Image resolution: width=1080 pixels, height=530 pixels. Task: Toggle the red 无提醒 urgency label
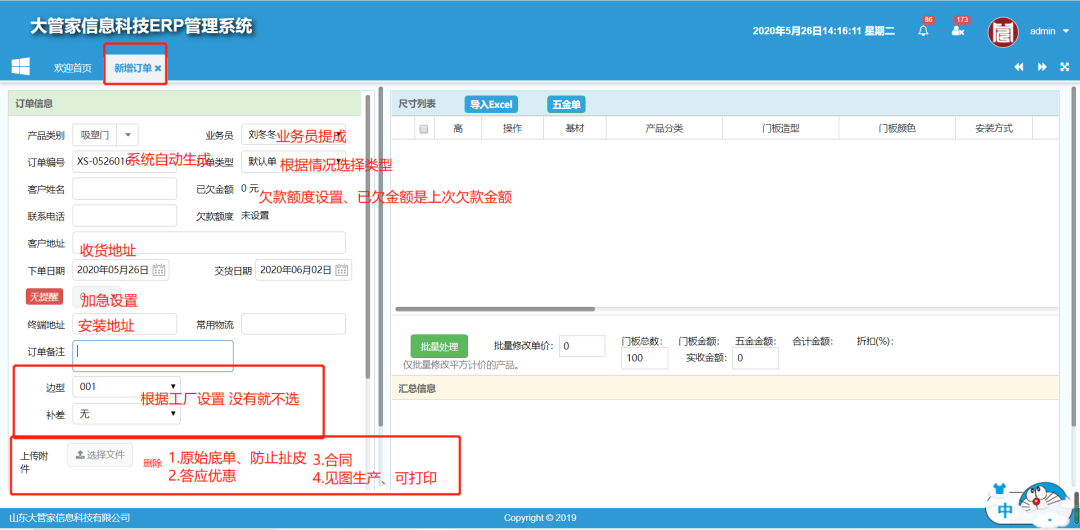point(45,296)
